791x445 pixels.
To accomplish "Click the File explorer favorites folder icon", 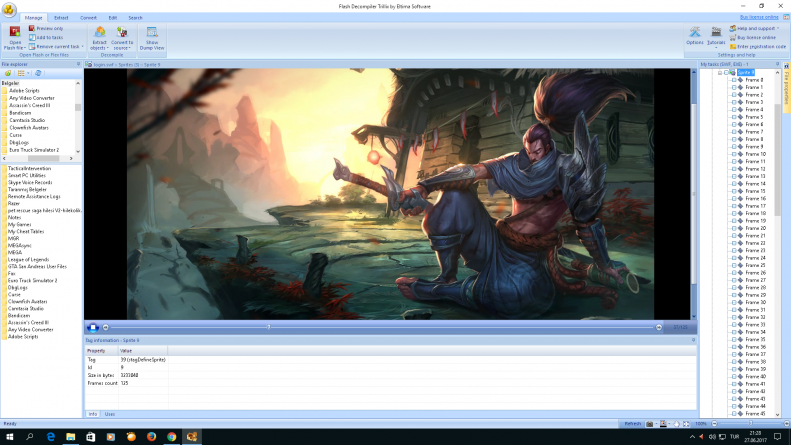I will click(8, 73).
